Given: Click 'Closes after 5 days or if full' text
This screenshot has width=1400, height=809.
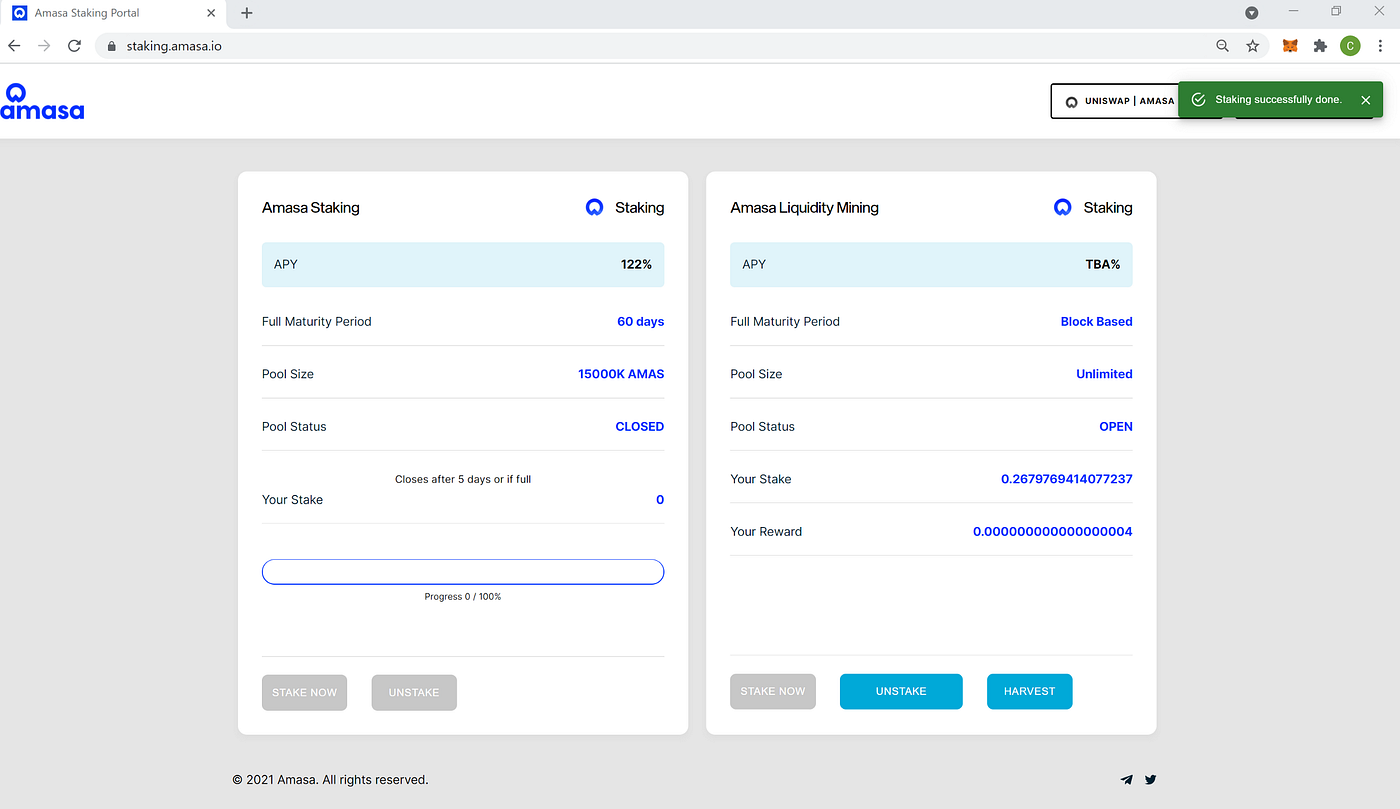Looking at the screenshot, I should pyautogui.click(x=463, y=479).
